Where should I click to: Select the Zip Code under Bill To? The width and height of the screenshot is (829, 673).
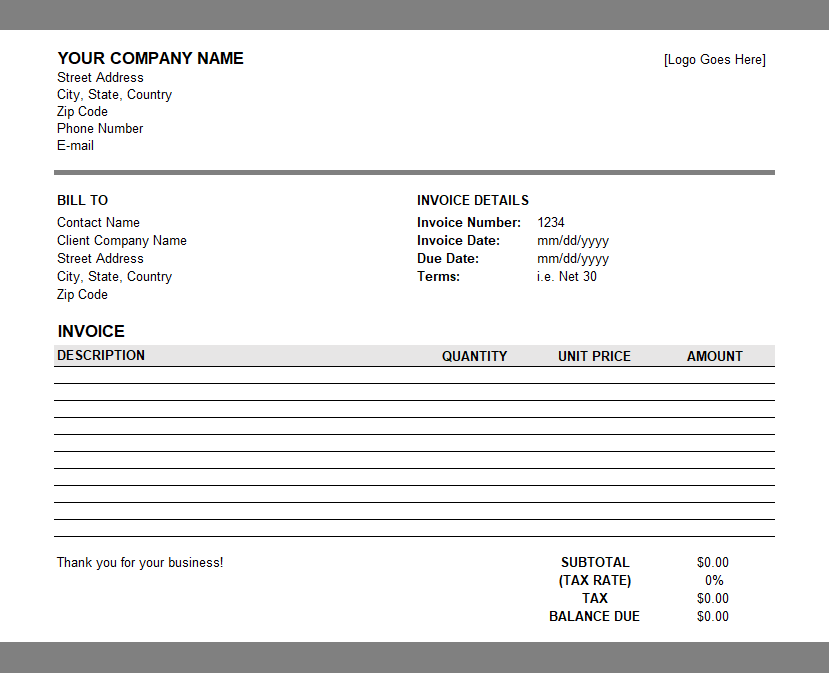coord(82,295)
